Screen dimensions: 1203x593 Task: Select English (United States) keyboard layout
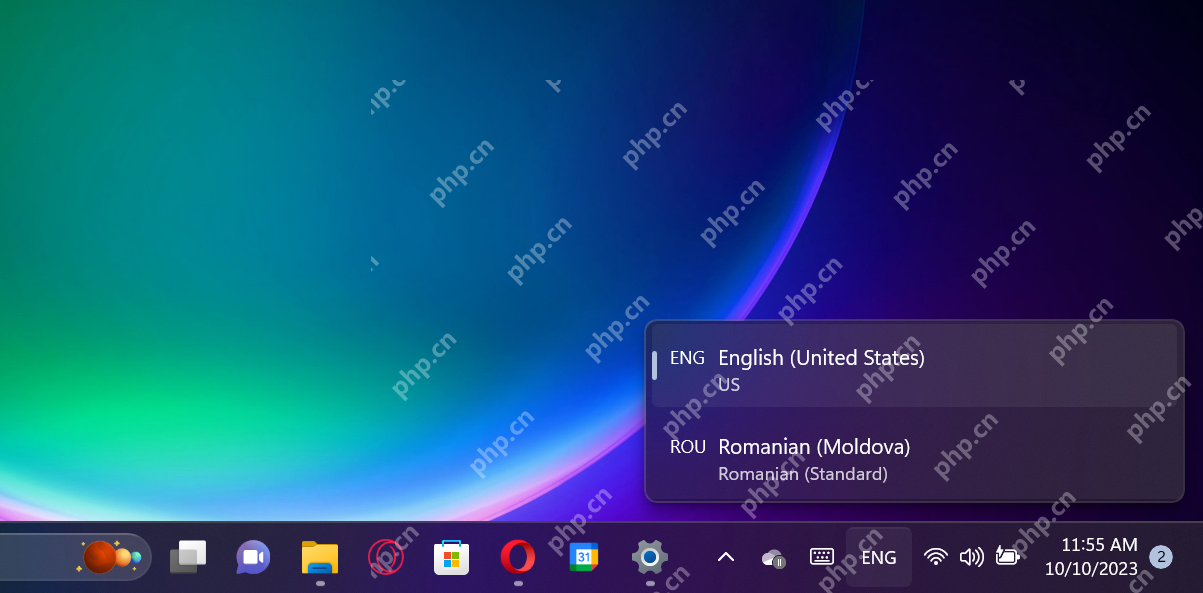click(x=914, y=366)
